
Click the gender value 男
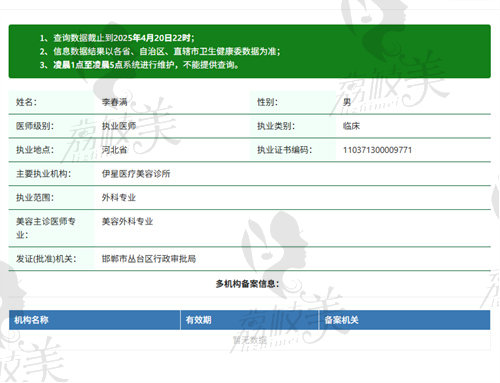pyautogui.click(x=347, y=102)
